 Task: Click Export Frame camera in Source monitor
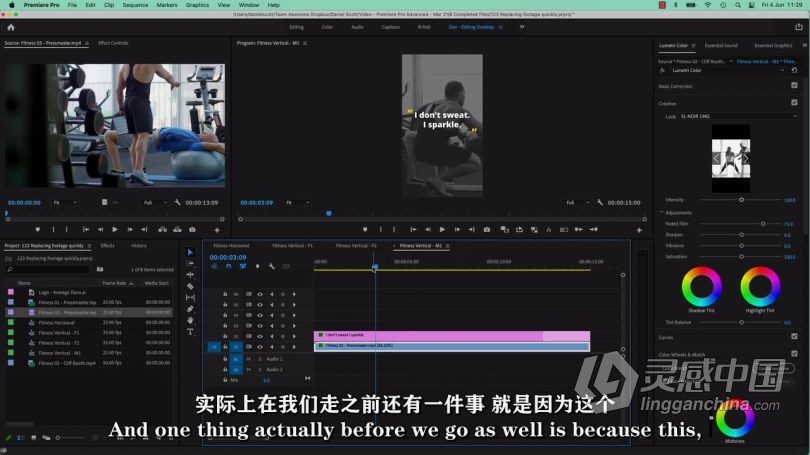click(x=192, y=229)
